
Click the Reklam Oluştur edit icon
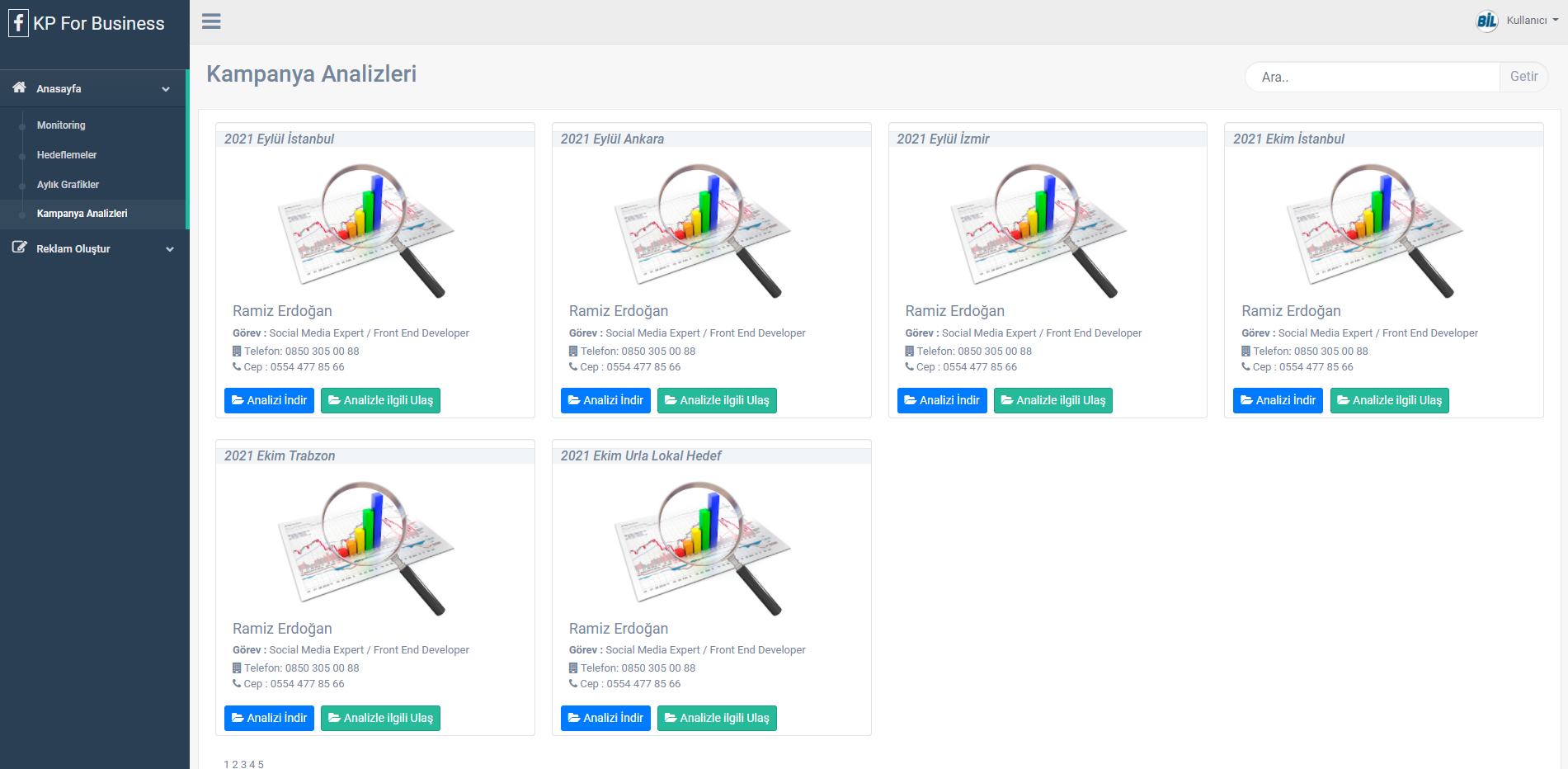pyautogui.click(x=19, y=248)
